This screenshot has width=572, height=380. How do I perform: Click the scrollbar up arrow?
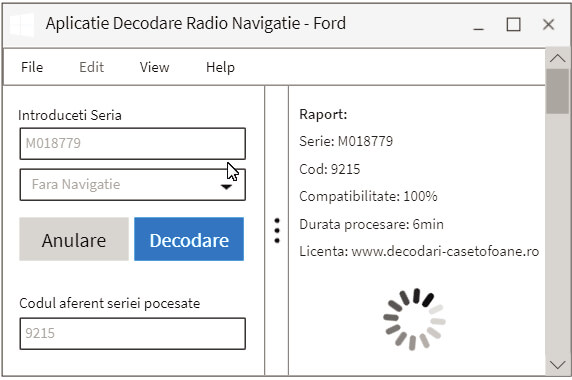[557, 58]
